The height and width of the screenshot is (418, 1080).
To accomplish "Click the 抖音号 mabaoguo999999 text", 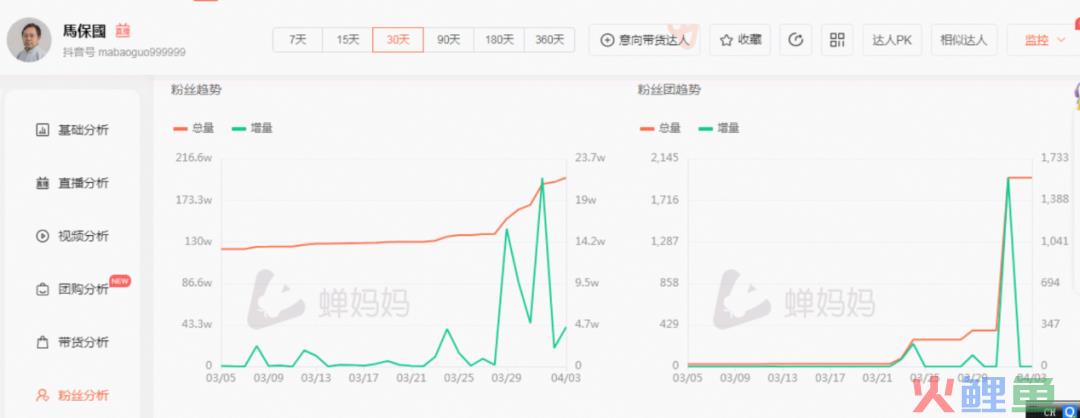I will point(124,52).
